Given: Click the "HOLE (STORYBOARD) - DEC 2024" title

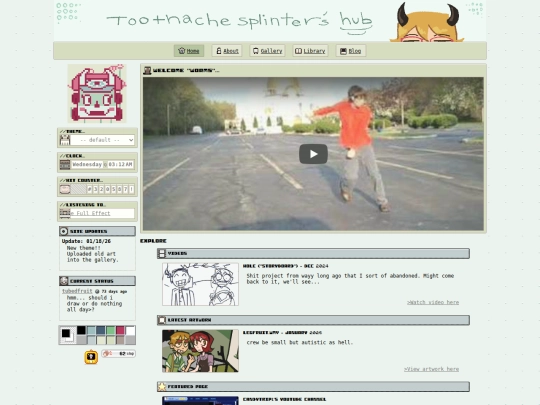Looking at the screenshot, I should (x=285, y=266).
